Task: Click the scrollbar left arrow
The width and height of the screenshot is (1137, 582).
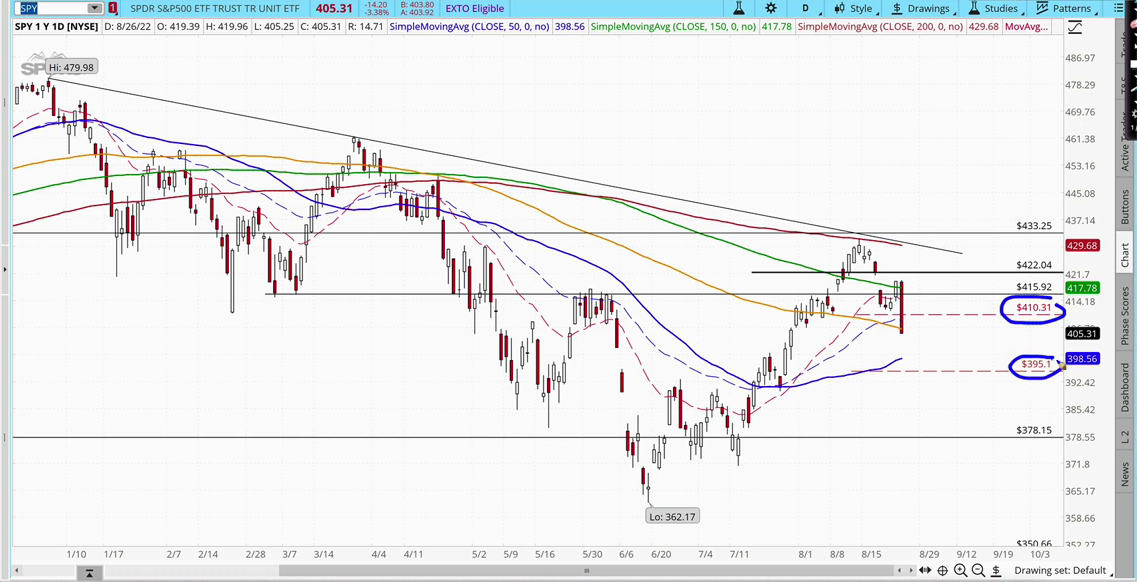Action: [x=17, y=570]
